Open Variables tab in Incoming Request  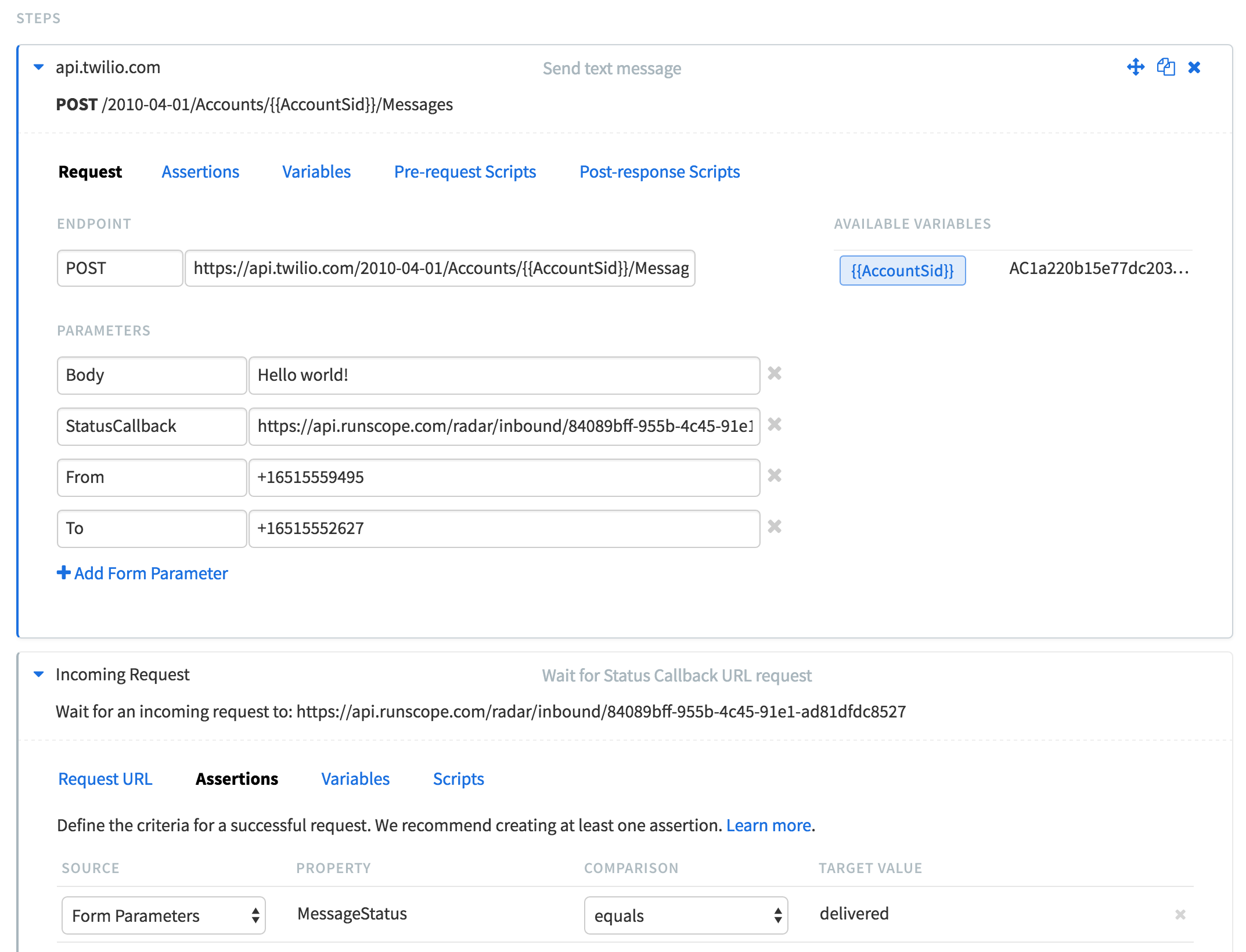coord(355,779)
